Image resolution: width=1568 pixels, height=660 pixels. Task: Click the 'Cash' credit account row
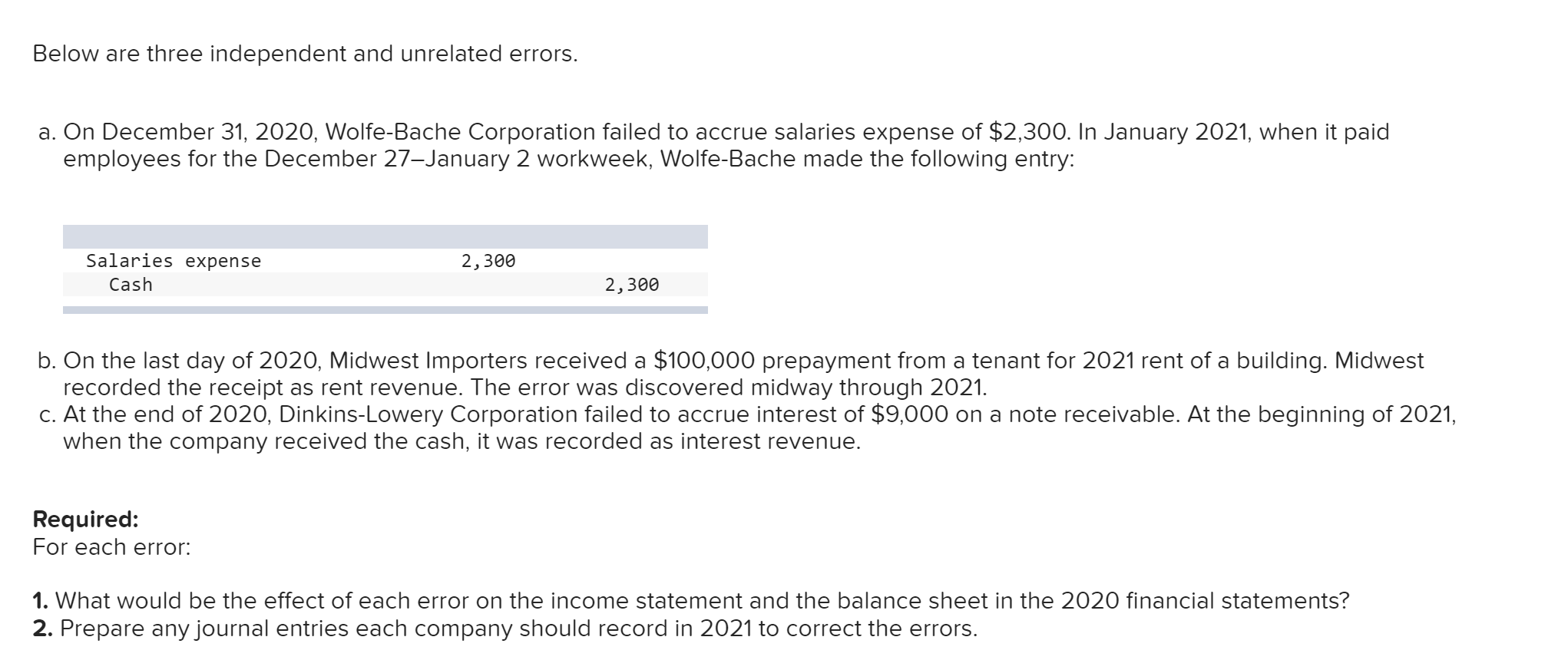(x=385, y=285)
